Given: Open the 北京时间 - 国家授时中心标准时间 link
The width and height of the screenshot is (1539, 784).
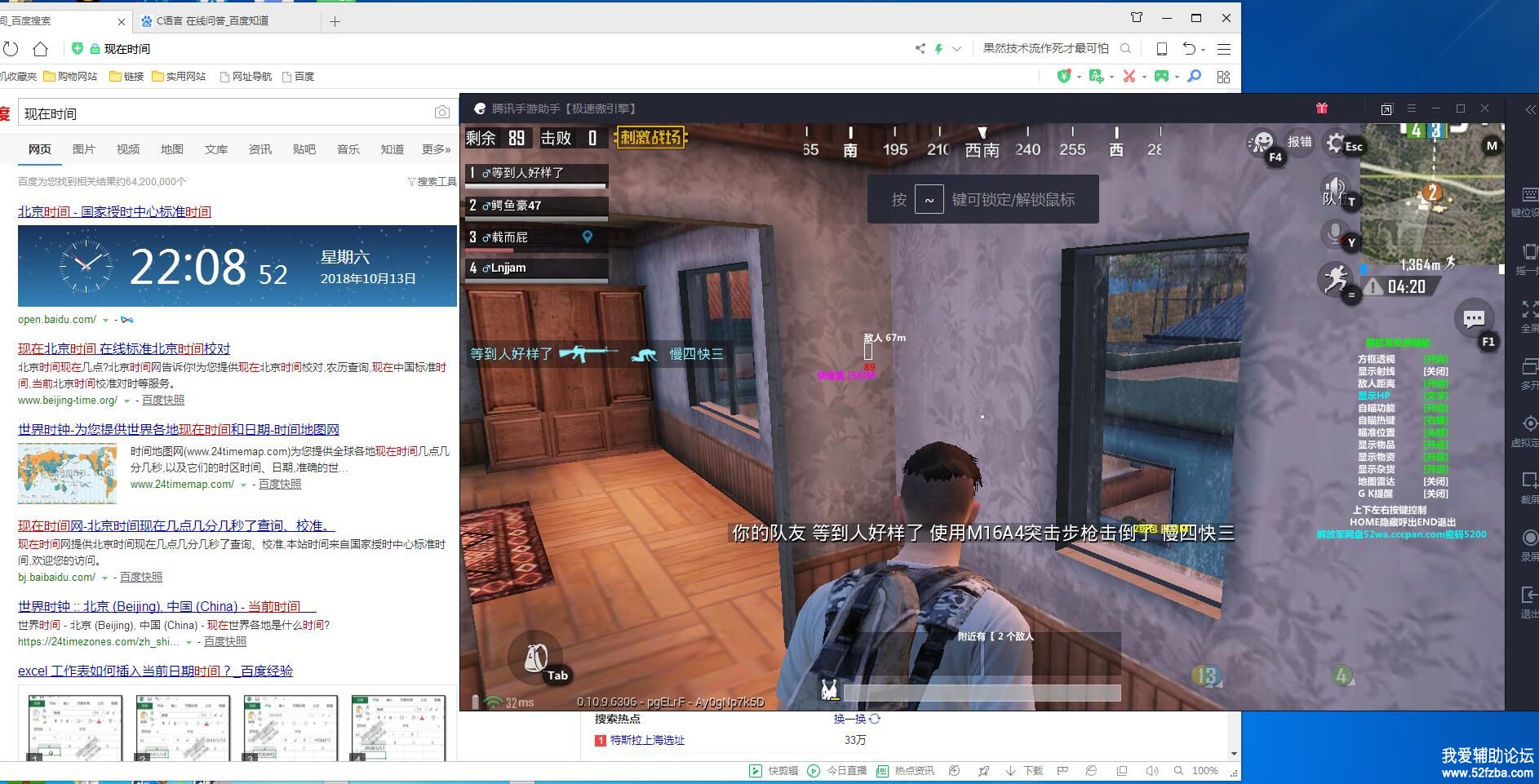Looking at the screenshot, I should (114, 211).
